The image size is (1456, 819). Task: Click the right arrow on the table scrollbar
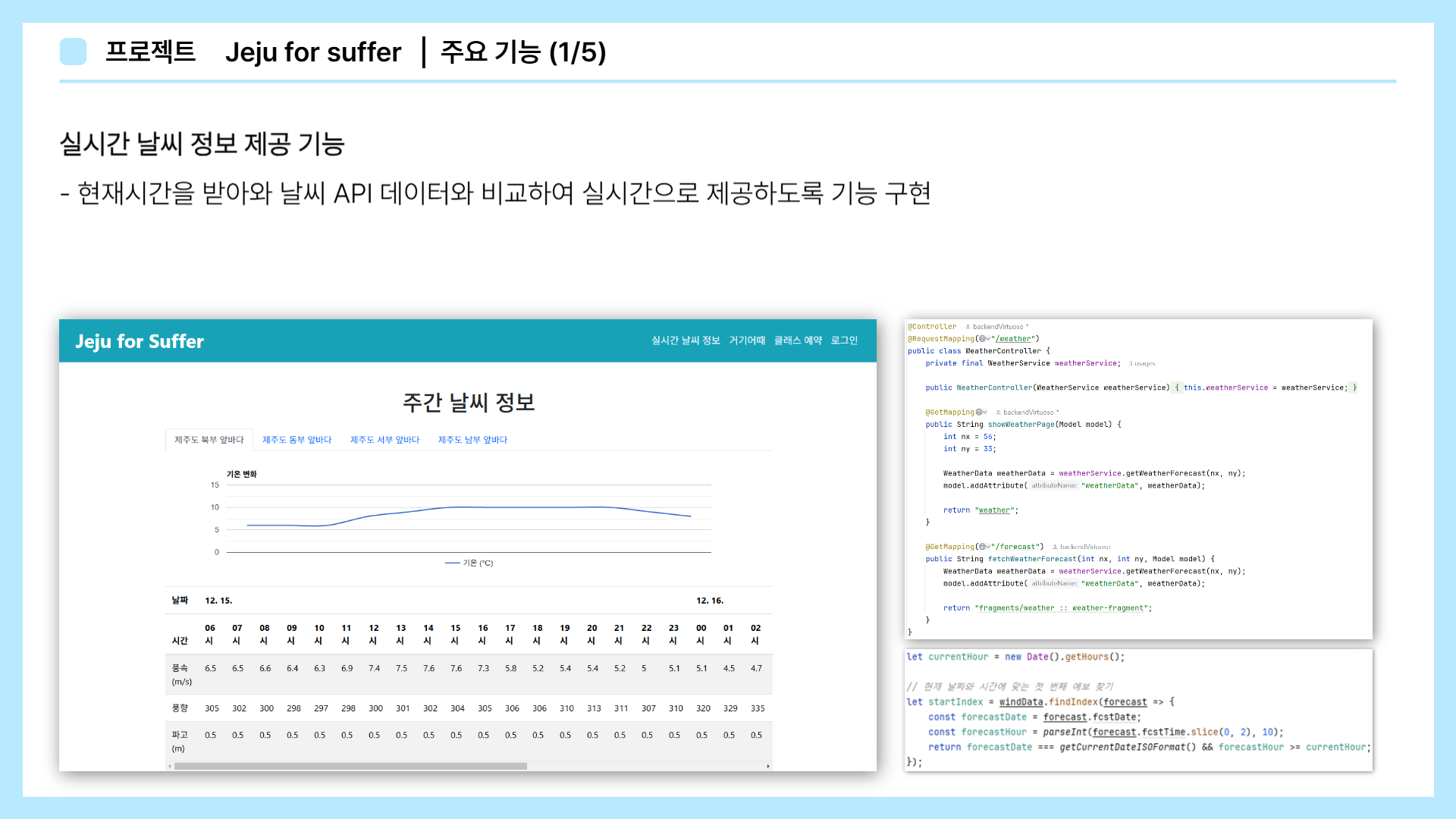click(768, 766)
